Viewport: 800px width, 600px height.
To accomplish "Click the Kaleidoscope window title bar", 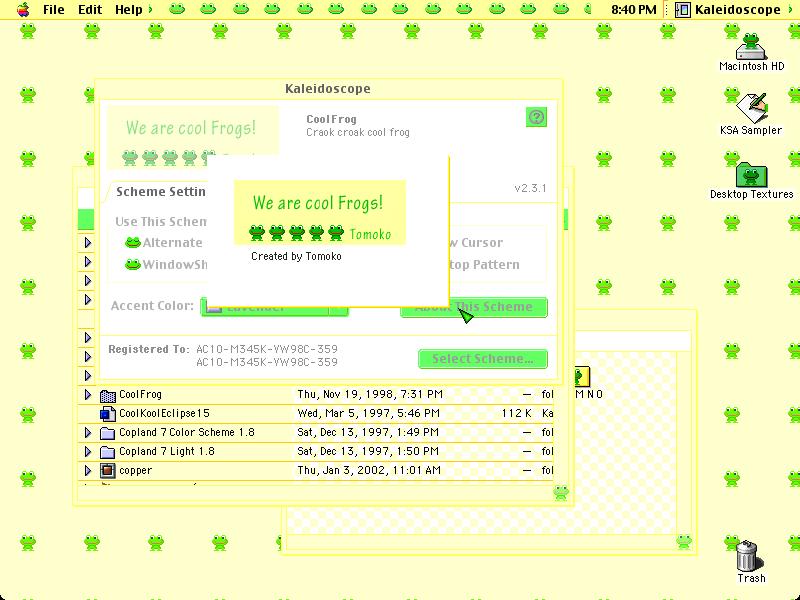I will (x=328, y=89).
